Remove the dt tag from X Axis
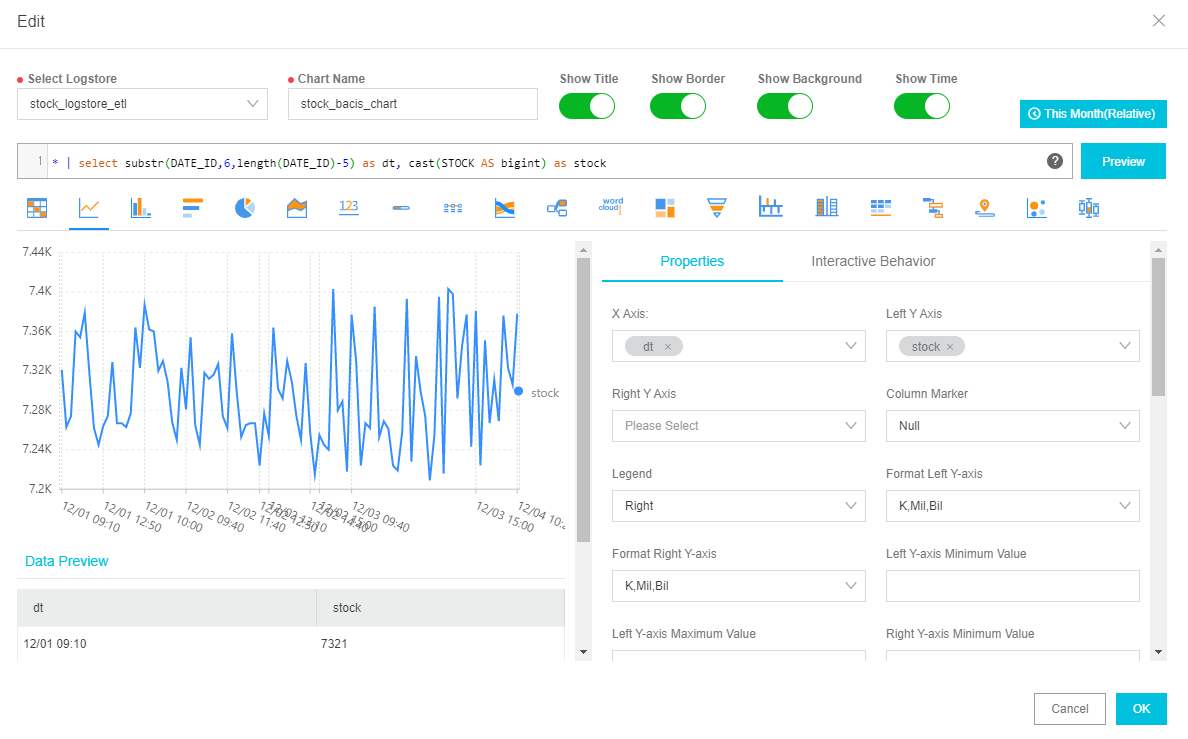 click(667, 347)
